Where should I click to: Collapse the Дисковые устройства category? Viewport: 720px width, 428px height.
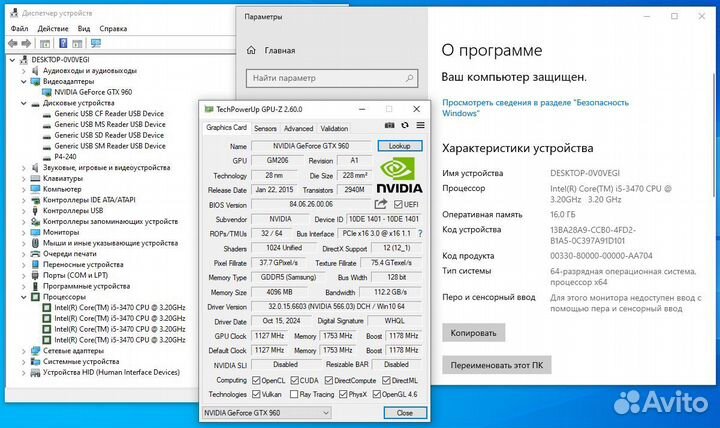tap(23, 103)
